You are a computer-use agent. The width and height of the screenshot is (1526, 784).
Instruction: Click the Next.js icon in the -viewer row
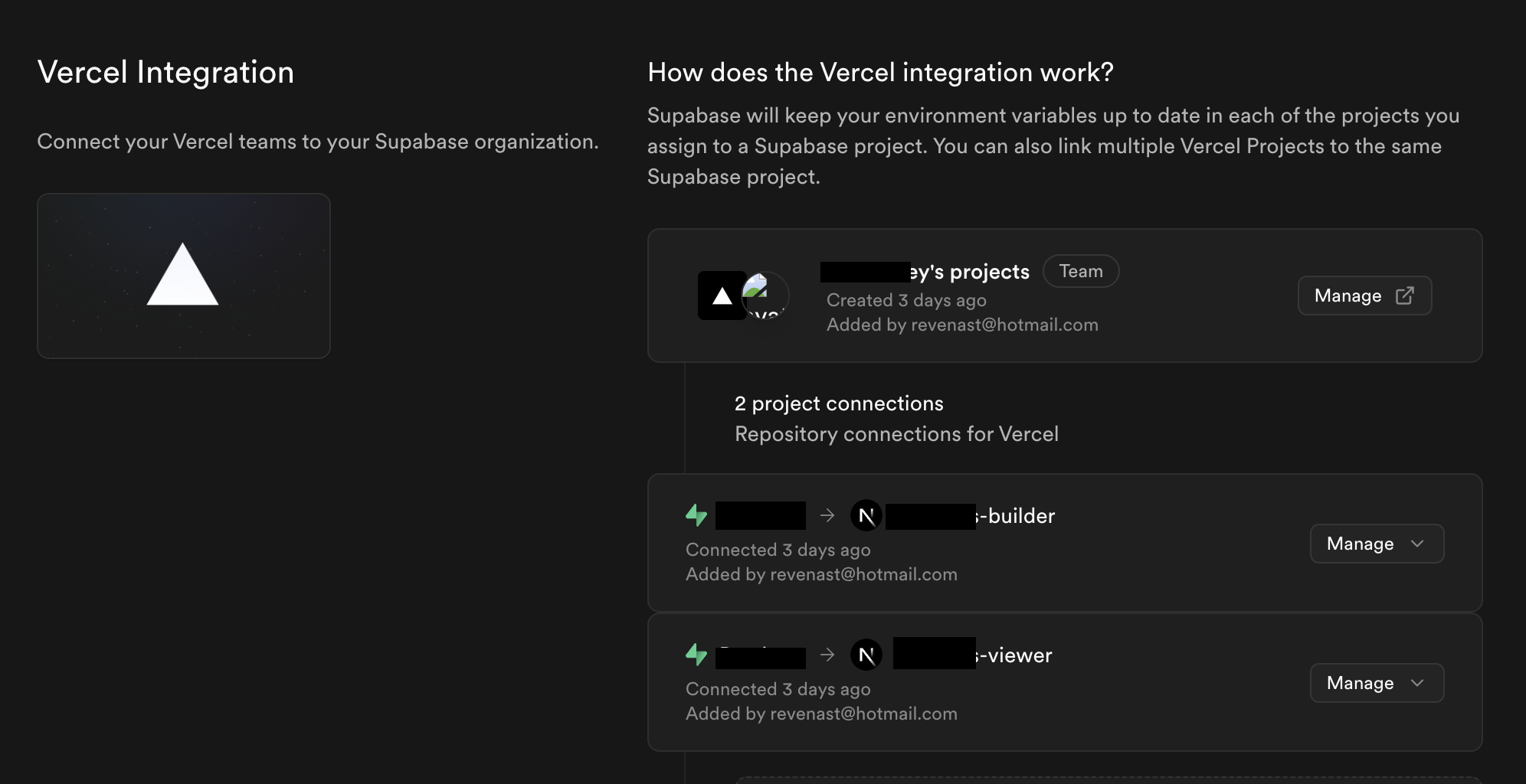pyautogui.click(x=866, y=655)
